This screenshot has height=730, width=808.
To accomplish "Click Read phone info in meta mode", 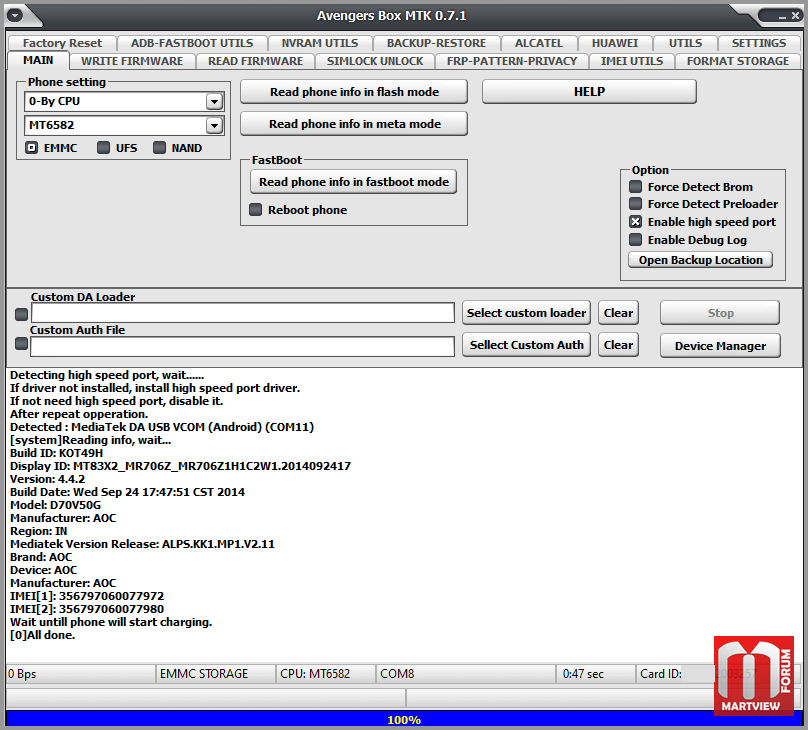I will click(354, 124).
